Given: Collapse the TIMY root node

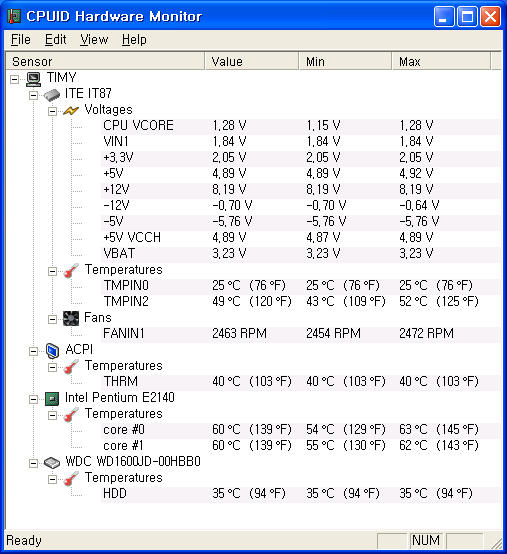Looking at the screenshot, I should click(14, 79).
